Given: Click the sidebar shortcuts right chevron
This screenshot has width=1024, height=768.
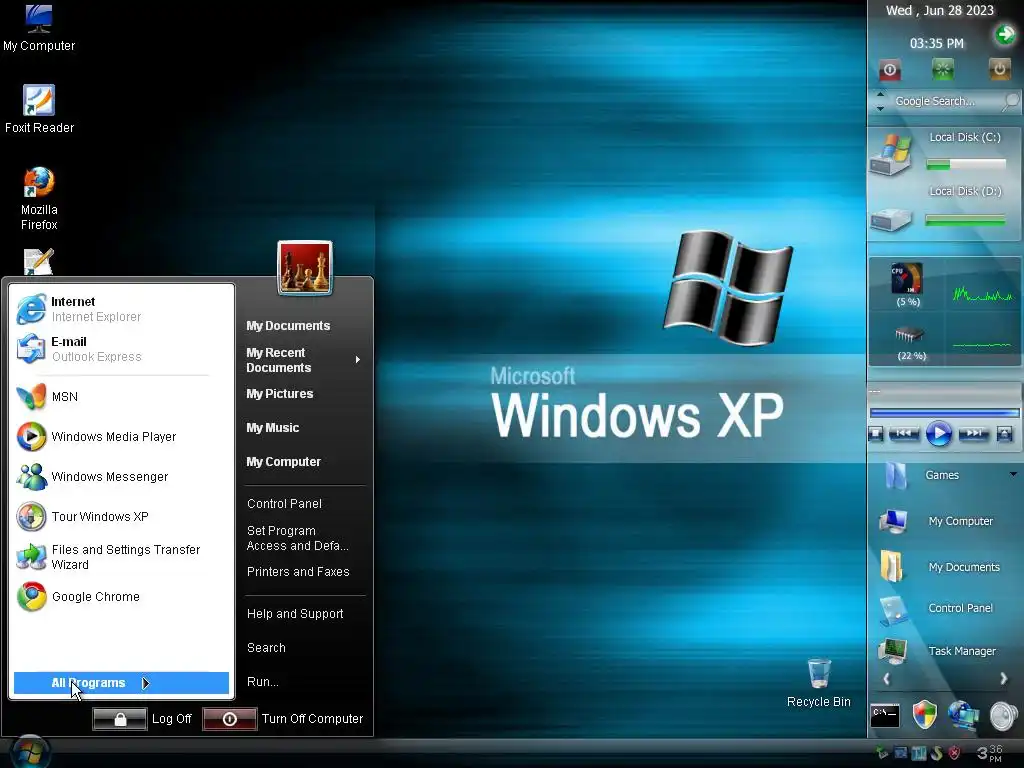Looking at the screenshot, I should pyautogui.click(x=1003, y=679).
